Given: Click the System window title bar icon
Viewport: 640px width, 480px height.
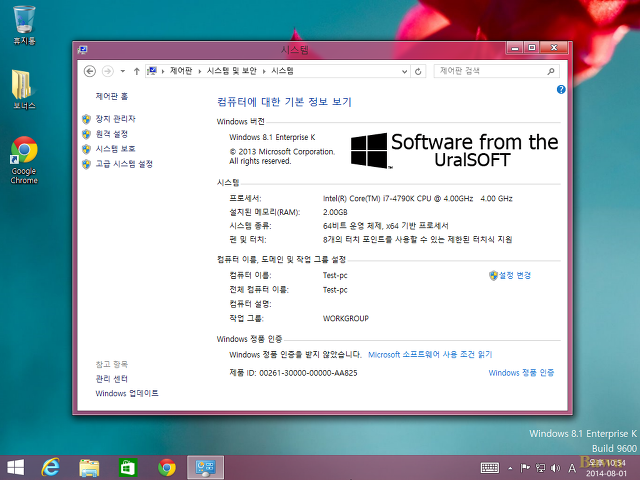Looking at the screenshot, I should (x=82, y=50).
